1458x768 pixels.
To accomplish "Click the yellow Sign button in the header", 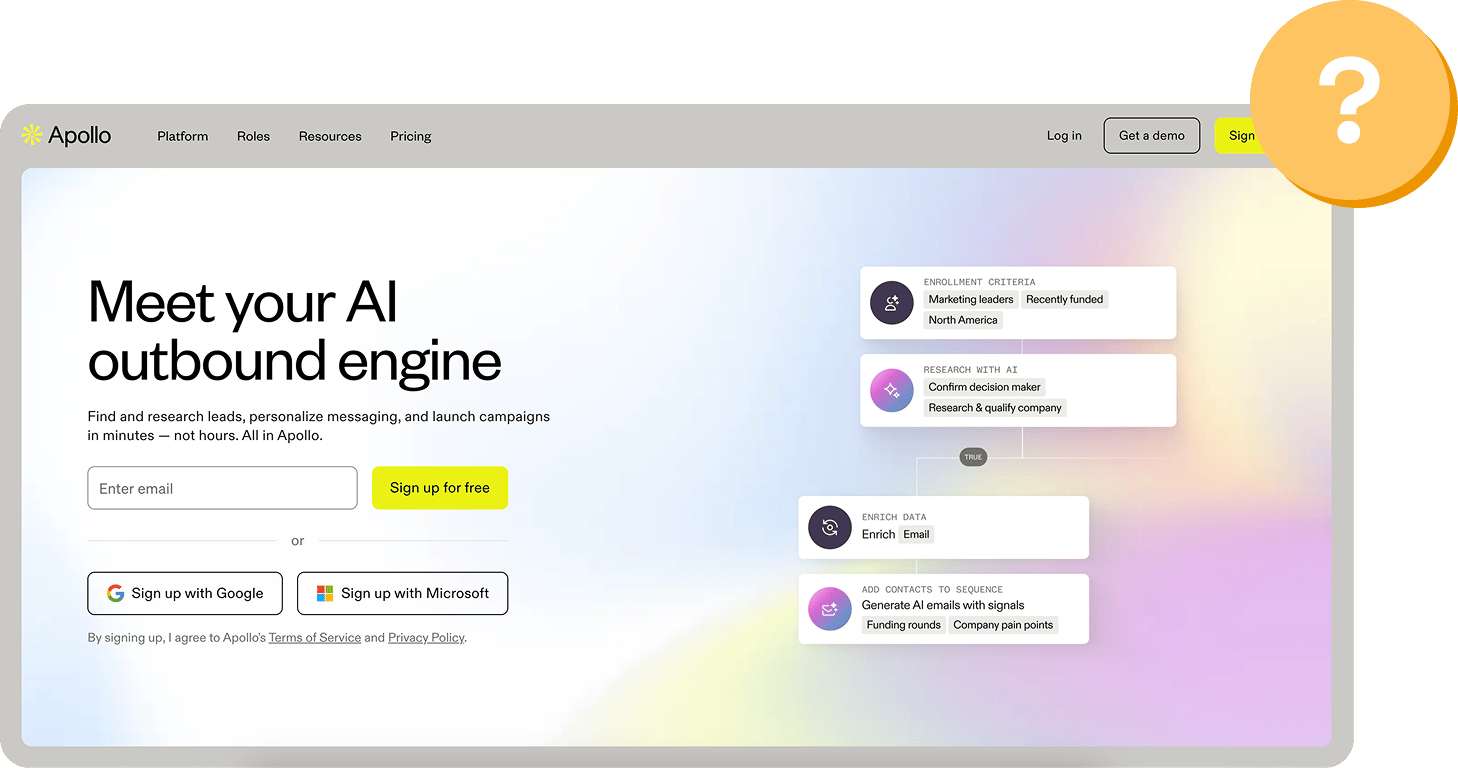I will 1240,136.
